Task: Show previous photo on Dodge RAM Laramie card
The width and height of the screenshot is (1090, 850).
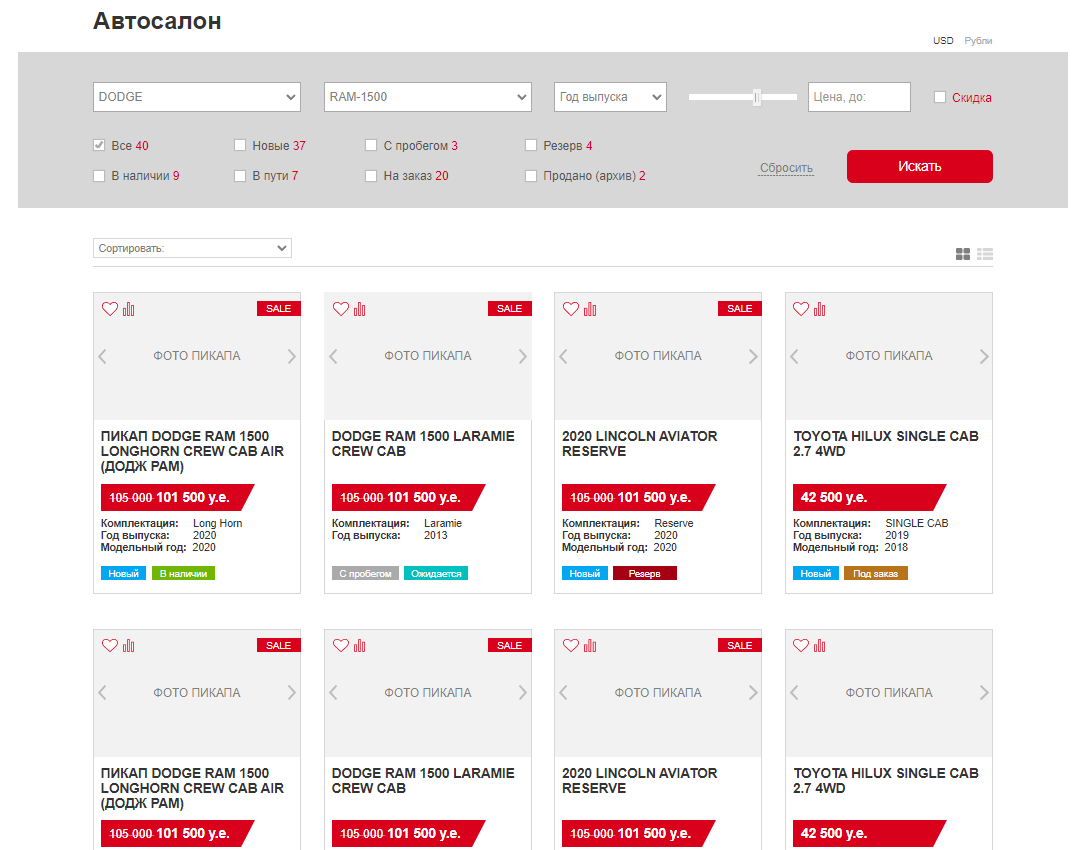Action: point(334,356)
